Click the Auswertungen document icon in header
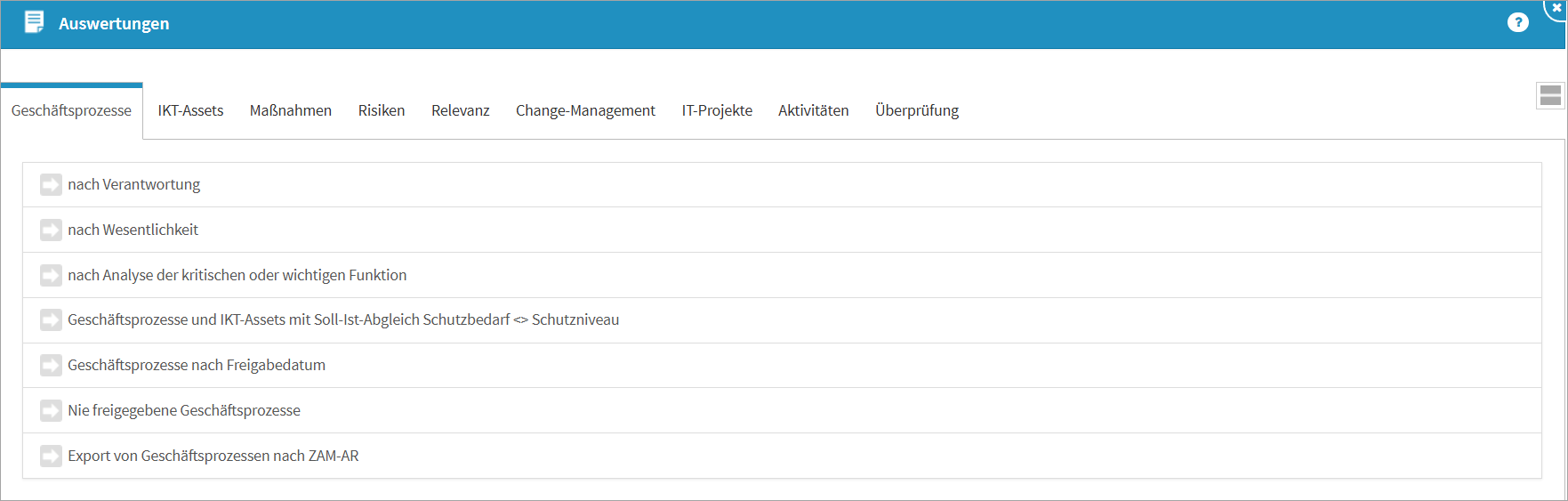Viewport: 1568px width, 501px height. click(x=34, y=22)
